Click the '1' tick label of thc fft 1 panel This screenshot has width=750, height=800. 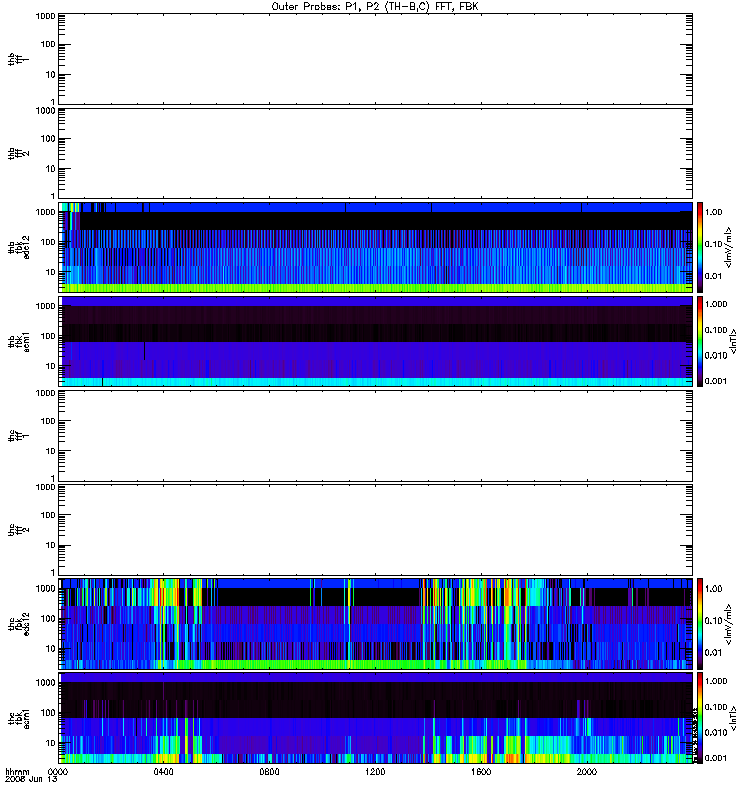pos(53,478)
